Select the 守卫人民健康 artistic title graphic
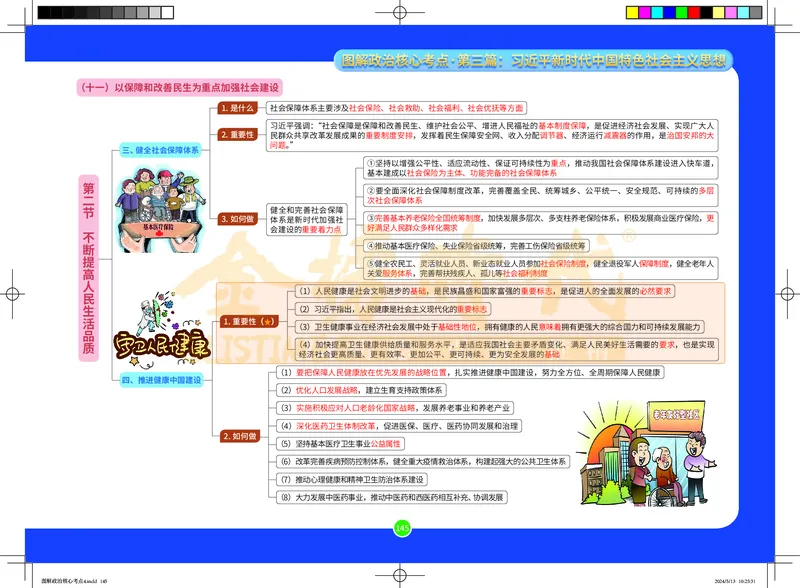Screen dimensions: 800x588 point(160,345)
